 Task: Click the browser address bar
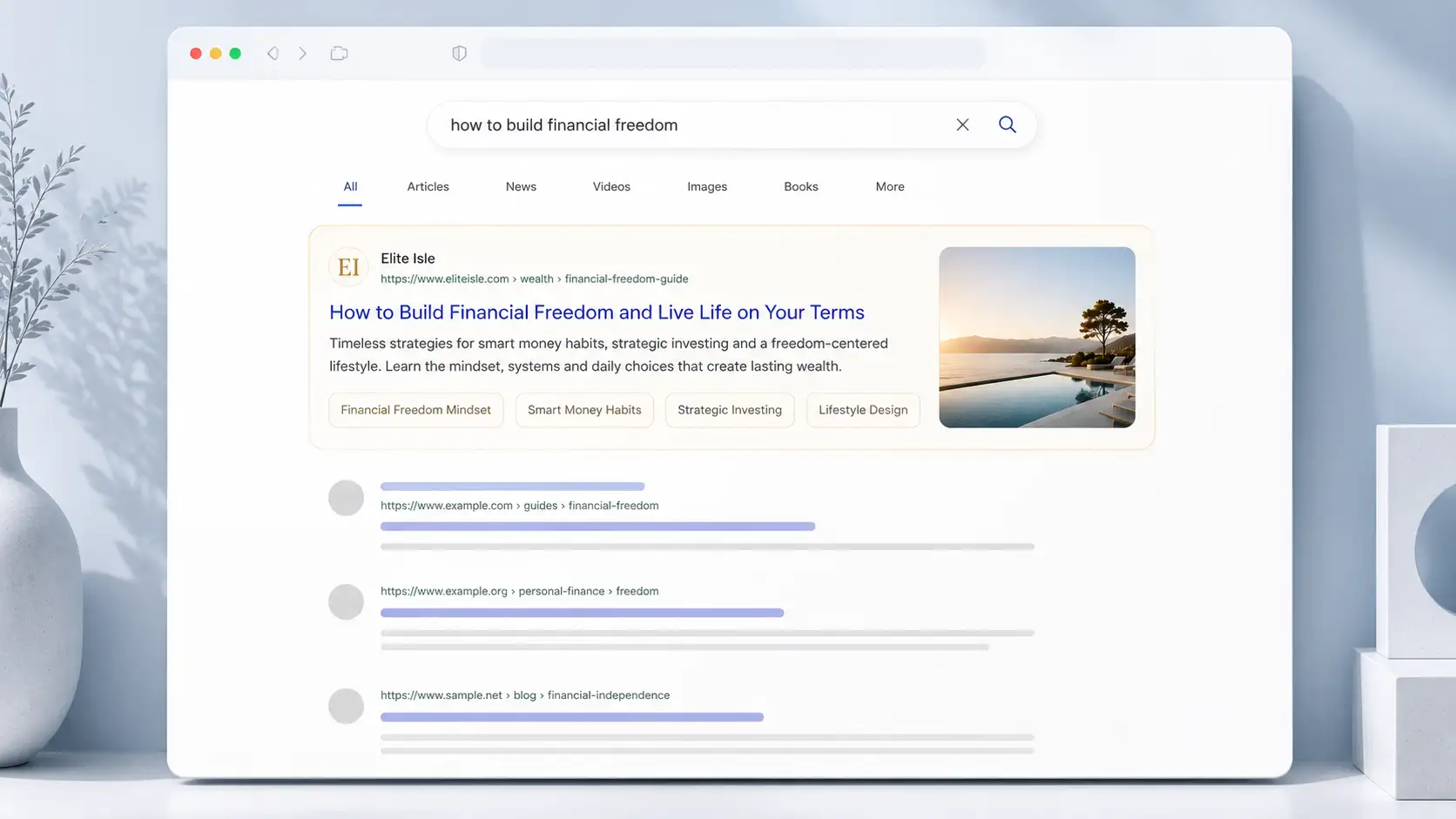733,53
